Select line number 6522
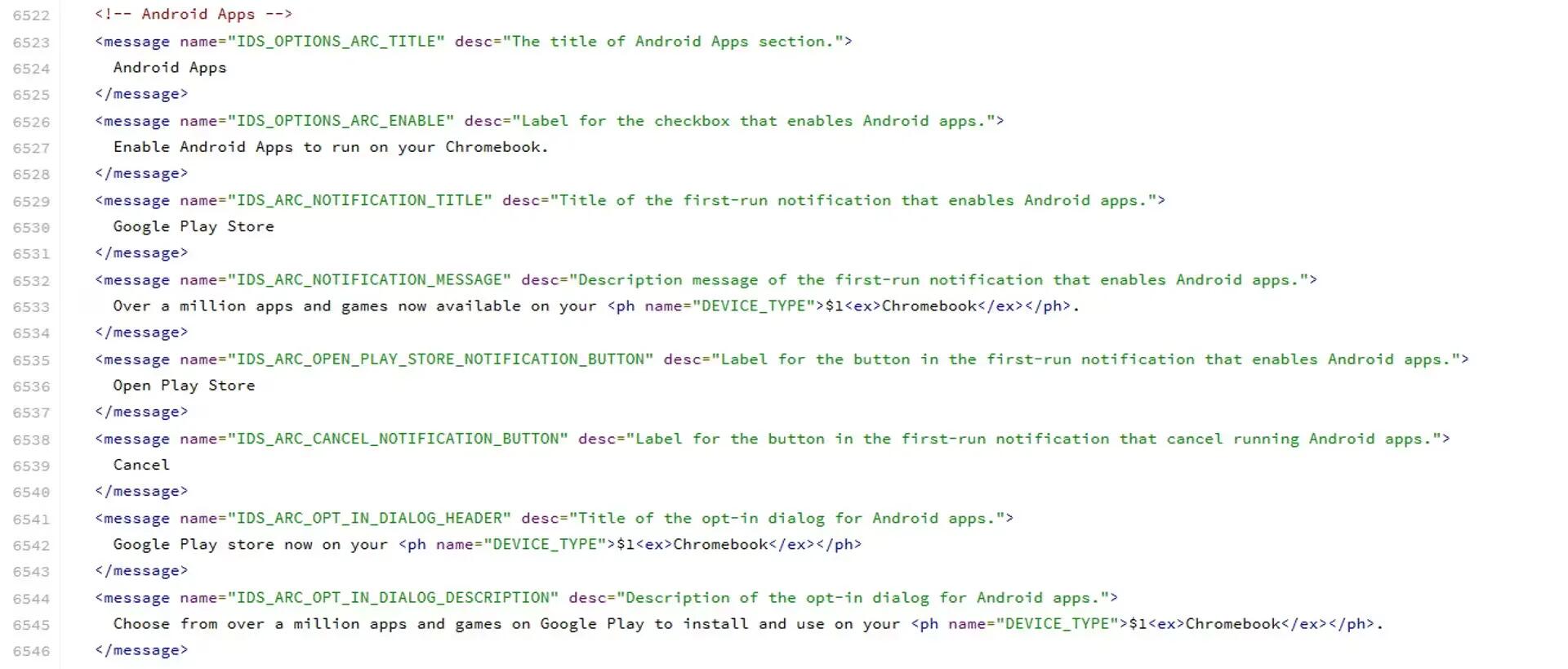 [x=31, y=16]
